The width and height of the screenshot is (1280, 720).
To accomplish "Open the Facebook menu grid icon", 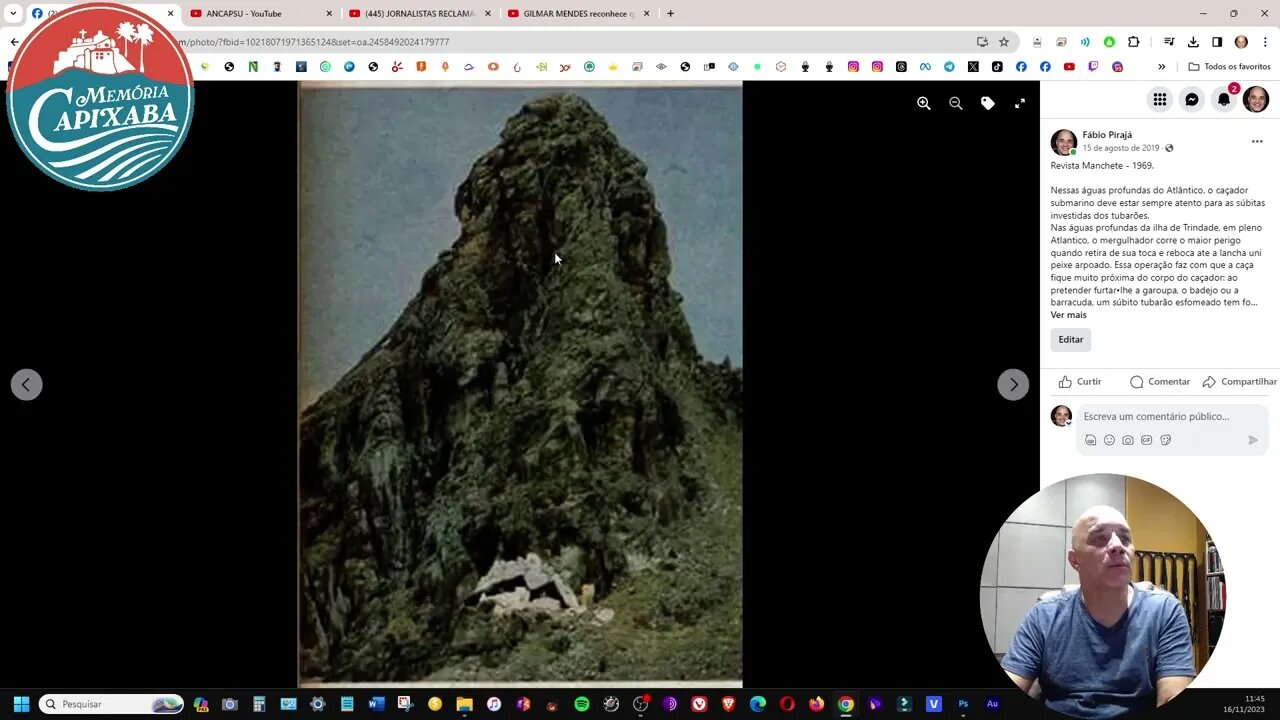I will tap(1159, 99).
